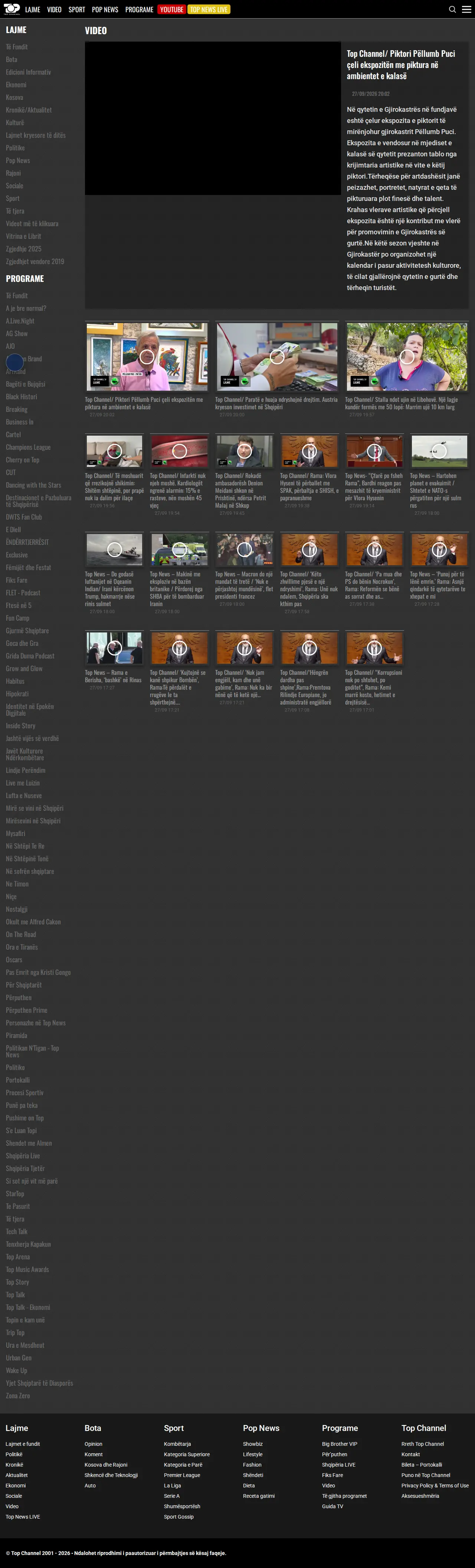Play the Rokadë ambasadorësh video thumbnail
The image size is (475, 1568).
(x=245, y=451)
